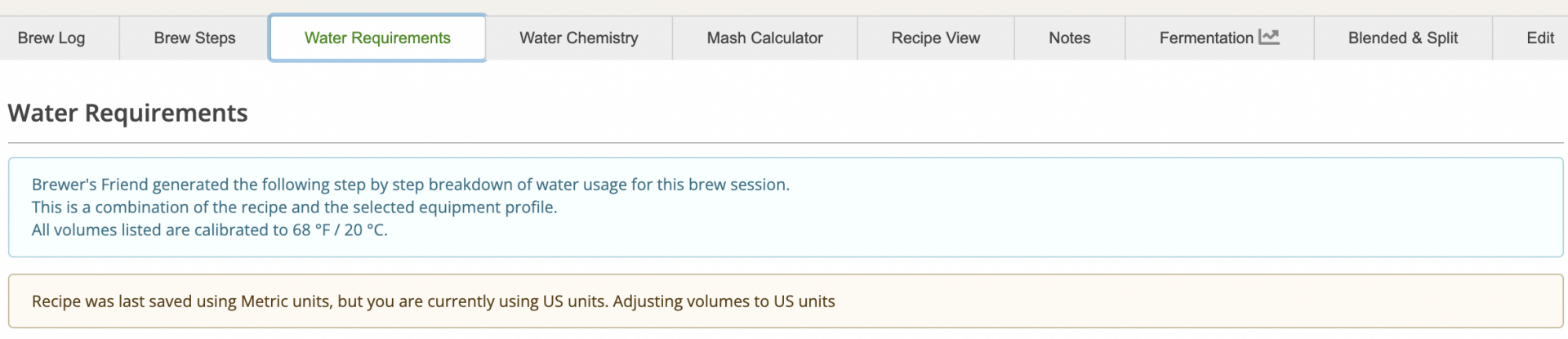Click the "Brewer's Friend generated" sentence

tap(410, 185)
